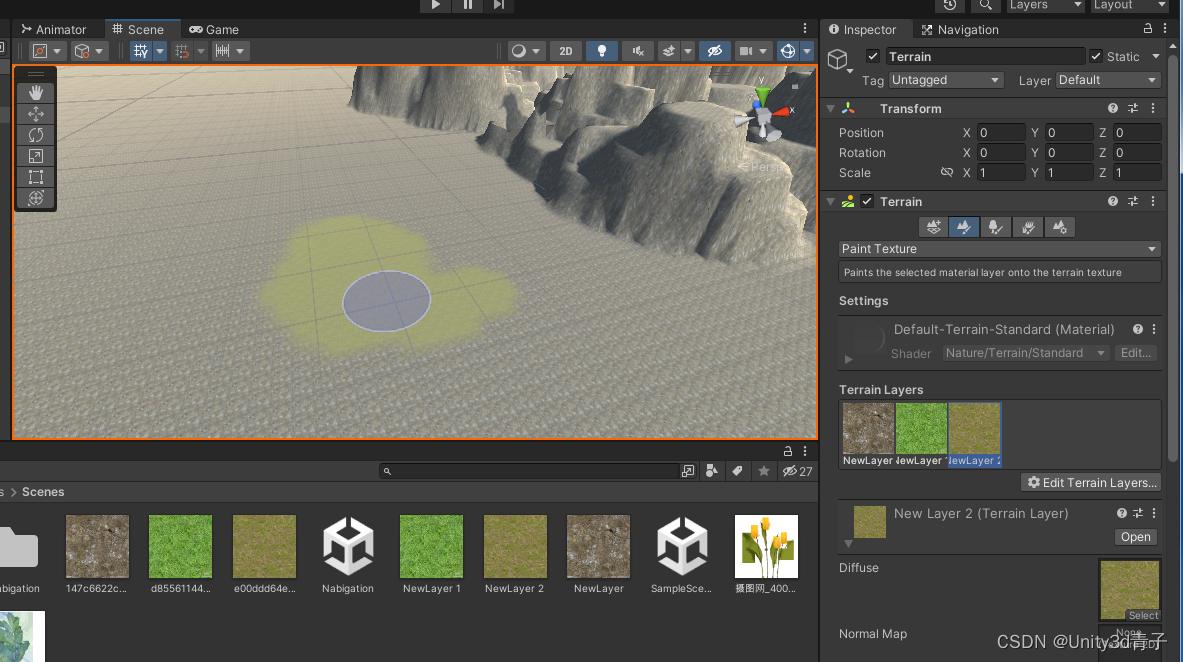Select the Hand tool in scene toolbar

click(35, 93)
